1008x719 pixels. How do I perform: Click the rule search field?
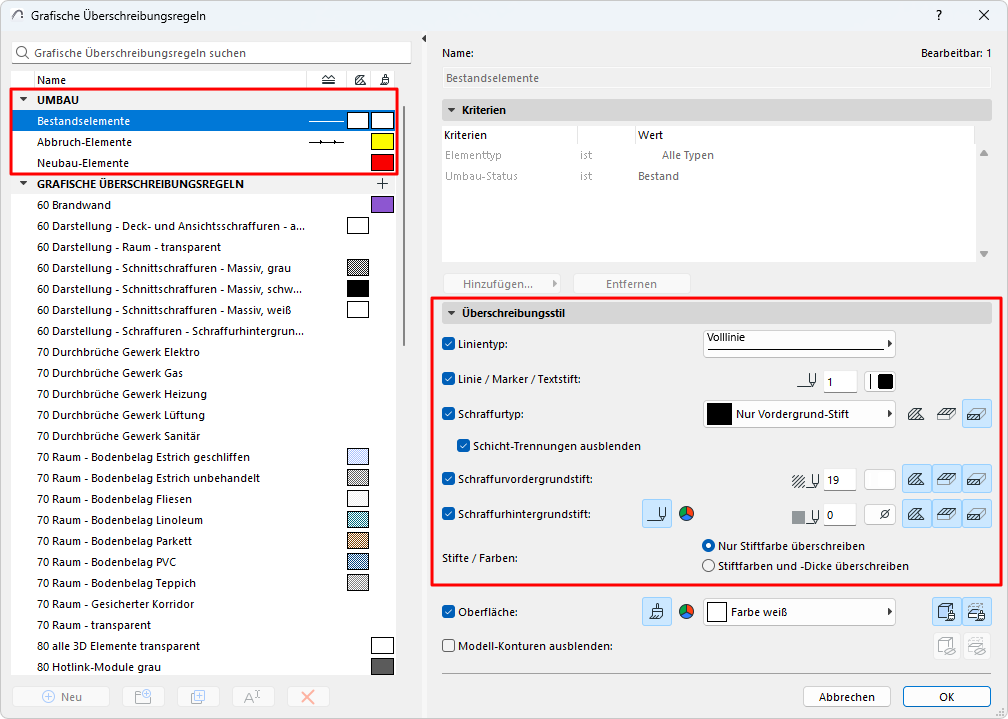coord(212,53)
